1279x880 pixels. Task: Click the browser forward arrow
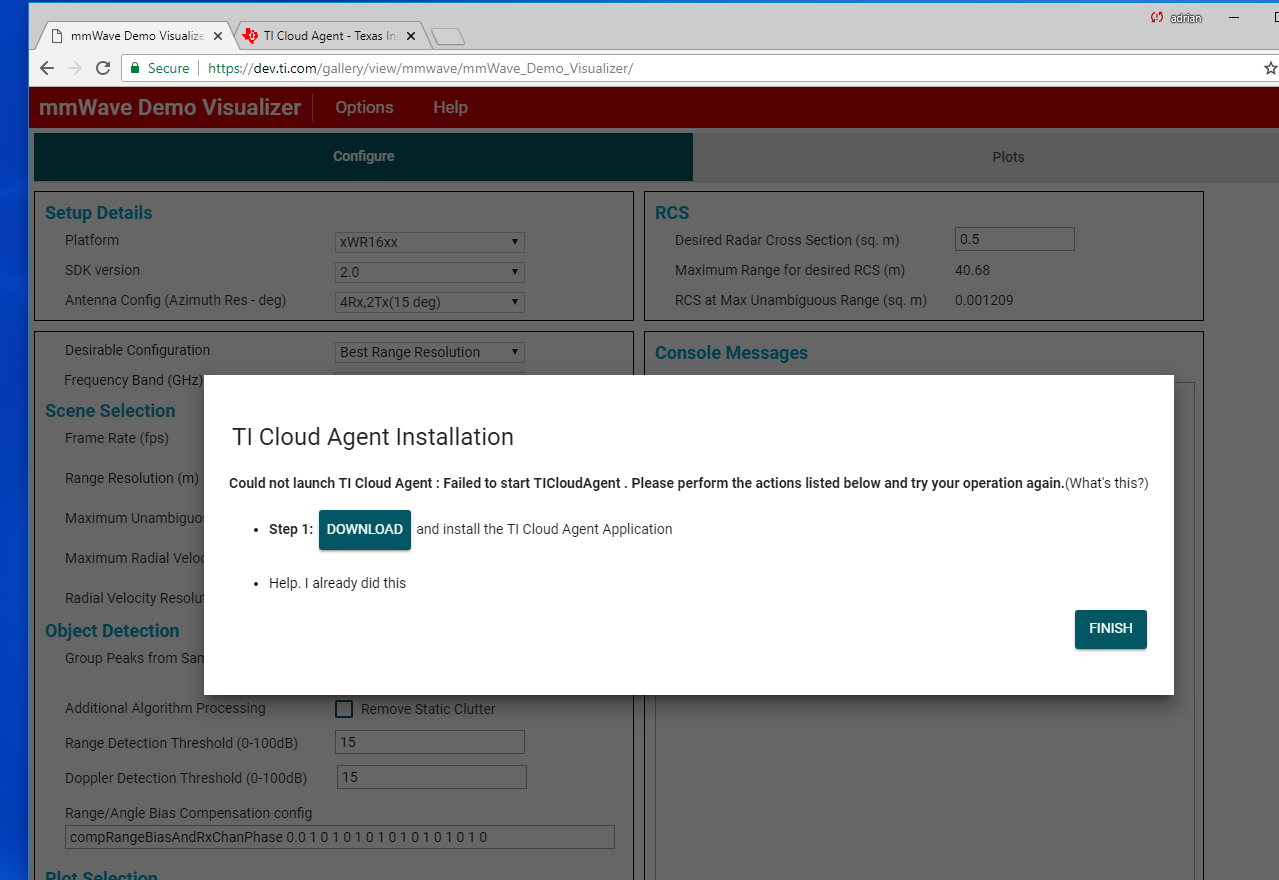(75, 68)
